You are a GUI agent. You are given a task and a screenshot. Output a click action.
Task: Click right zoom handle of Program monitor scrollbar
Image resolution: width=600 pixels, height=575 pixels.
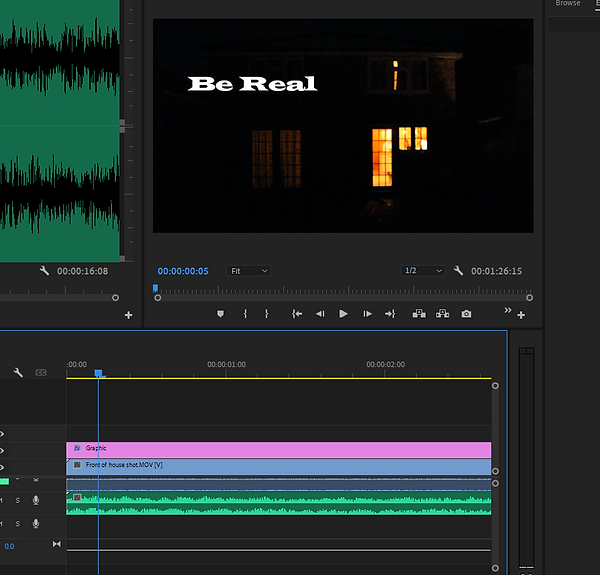point(529,298)
